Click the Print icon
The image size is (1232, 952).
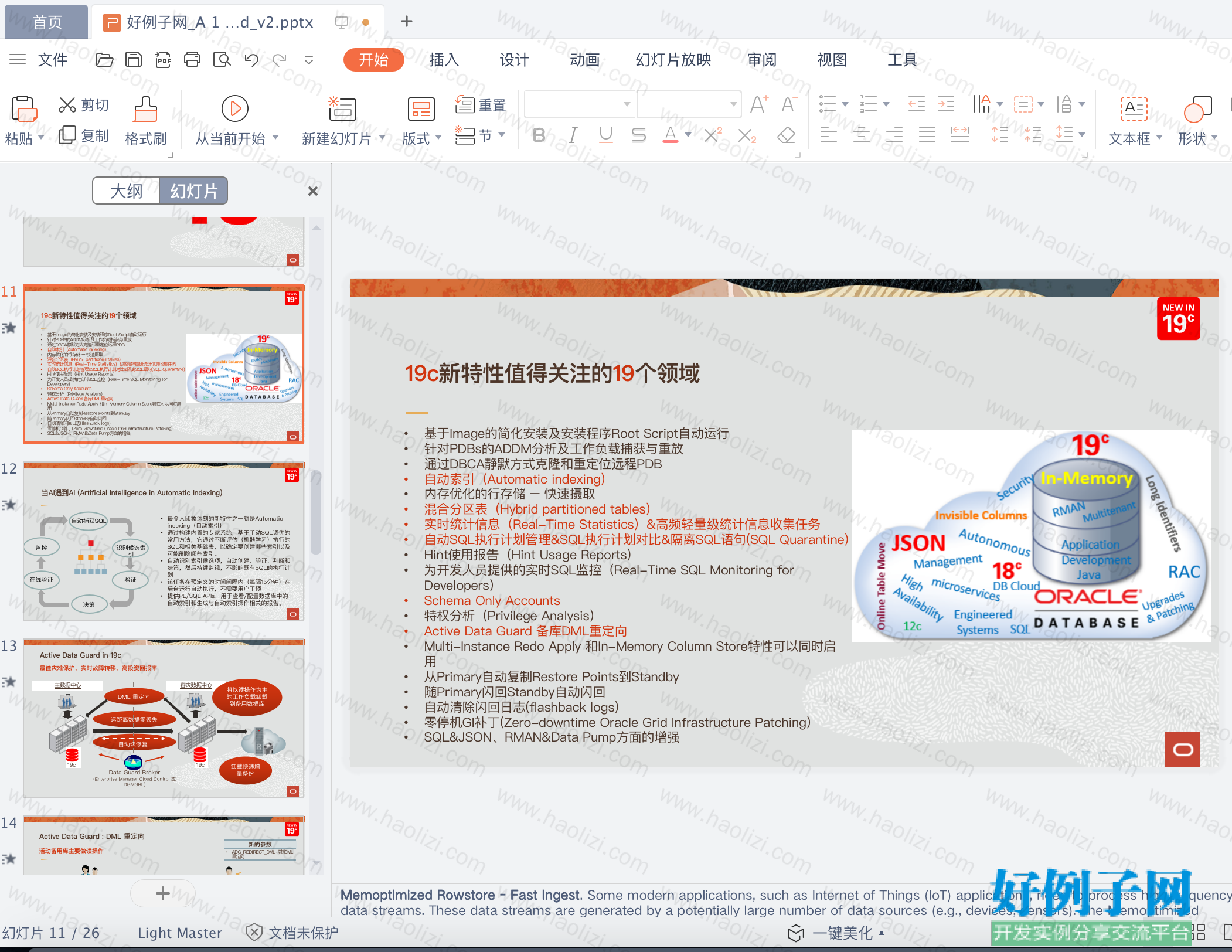(x=192, y=60)
